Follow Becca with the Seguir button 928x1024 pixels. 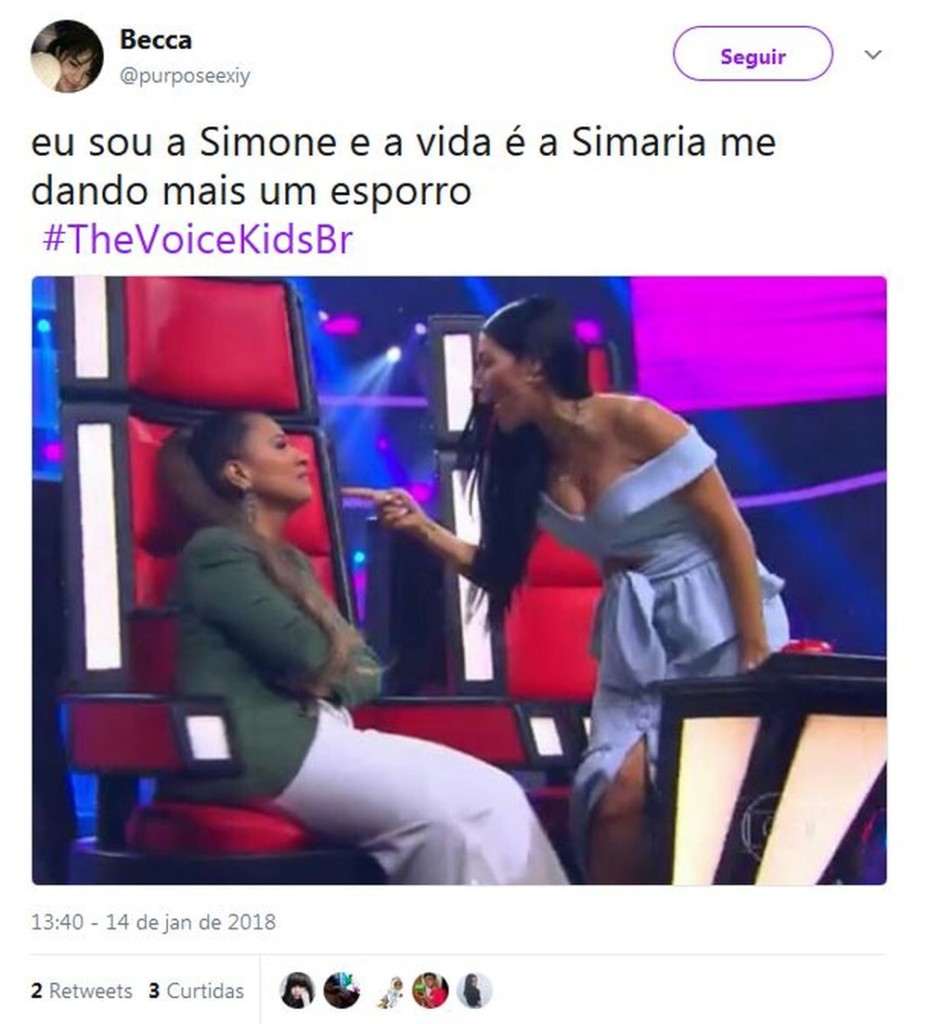click(752, 54)
